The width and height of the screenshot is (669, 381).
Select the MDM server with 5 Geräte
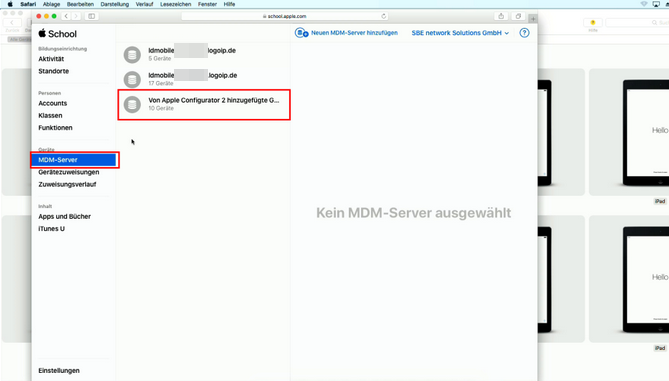(204, 54)
